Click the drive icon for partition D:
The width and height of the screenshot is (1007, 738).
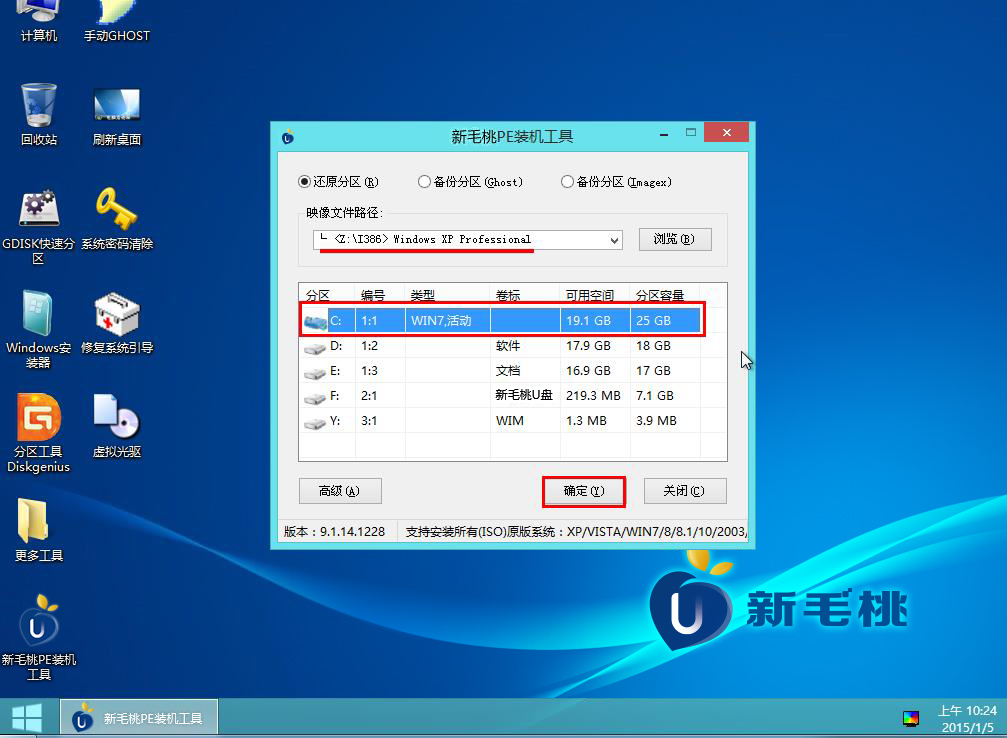[315, 347]
